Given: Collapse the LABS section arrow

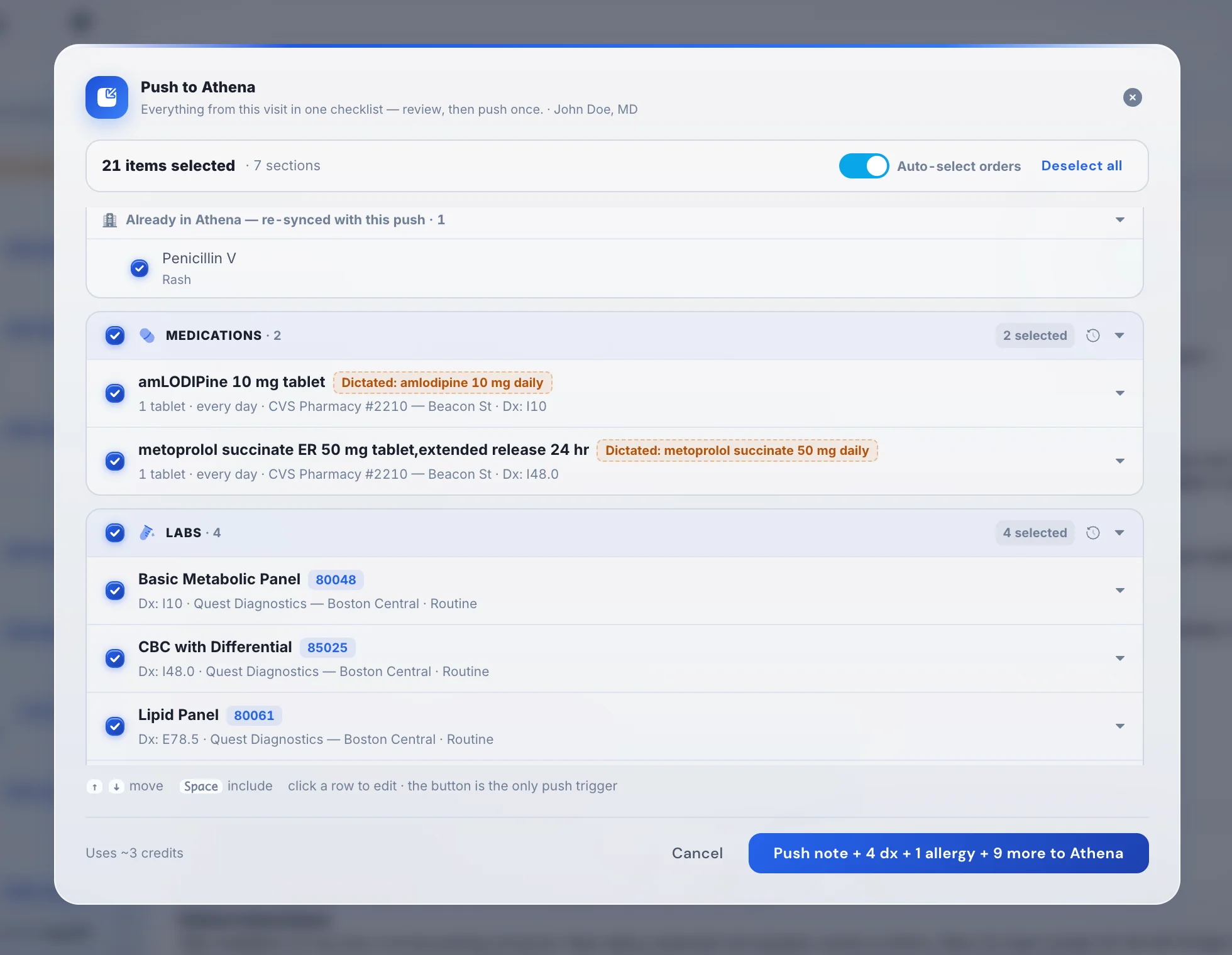Looking at the screenshot, I should tap(1119, 533).
